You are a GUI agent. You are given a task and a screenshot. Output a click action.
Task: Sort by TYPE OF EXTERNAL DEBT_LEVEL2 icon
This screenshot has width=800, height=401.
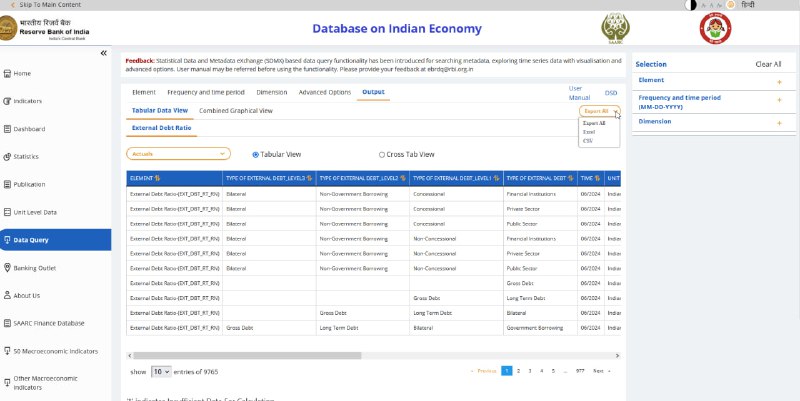pyautogui.click(x=403, y=178)
